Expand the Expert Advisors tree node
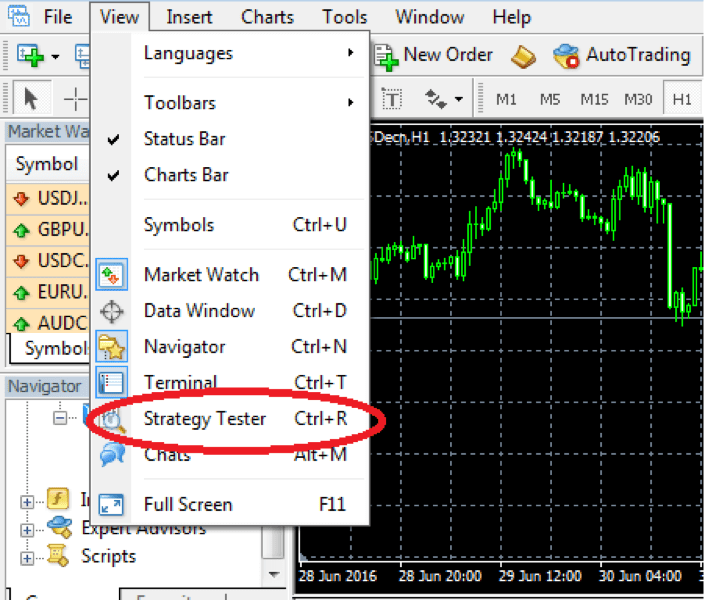 [x=27, y=530]
